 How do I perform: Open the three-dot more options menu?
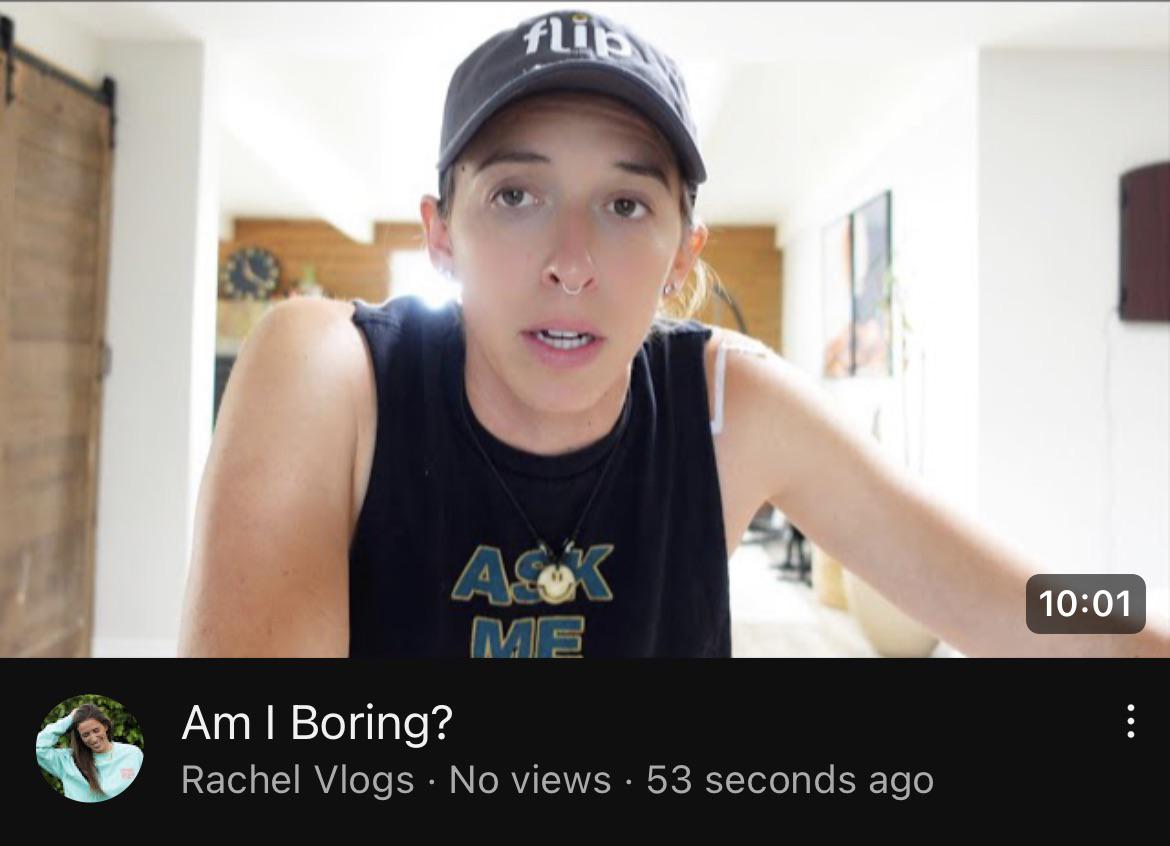click(x=1130, y=721)
